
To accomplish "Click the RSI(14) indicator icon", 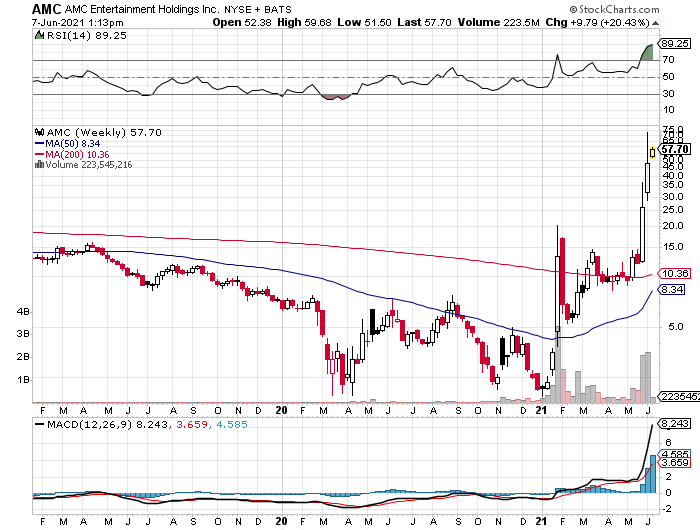I will 39,35.
